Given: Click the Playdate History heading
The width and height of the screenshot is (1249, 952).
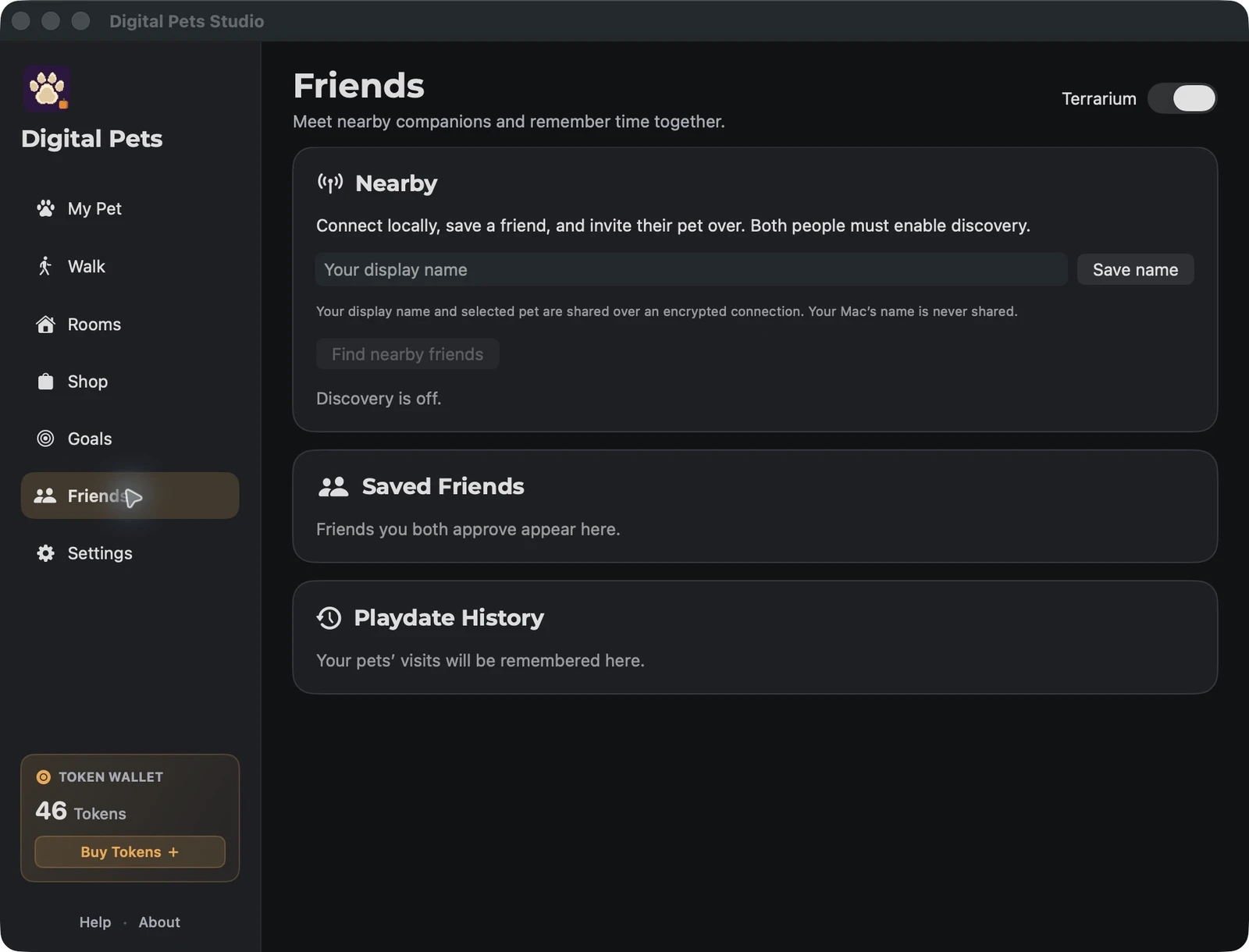Looking at the screenshot, I should [x=449, y=618].
